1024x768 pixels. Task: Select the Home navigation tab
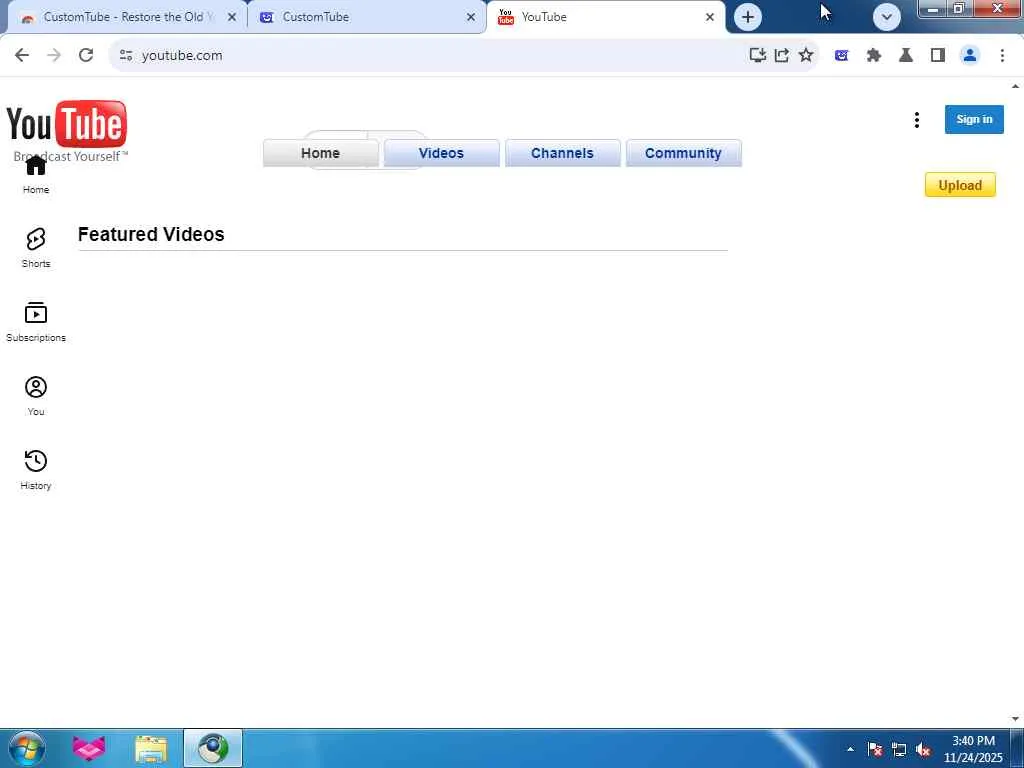(x=321, y=153)
